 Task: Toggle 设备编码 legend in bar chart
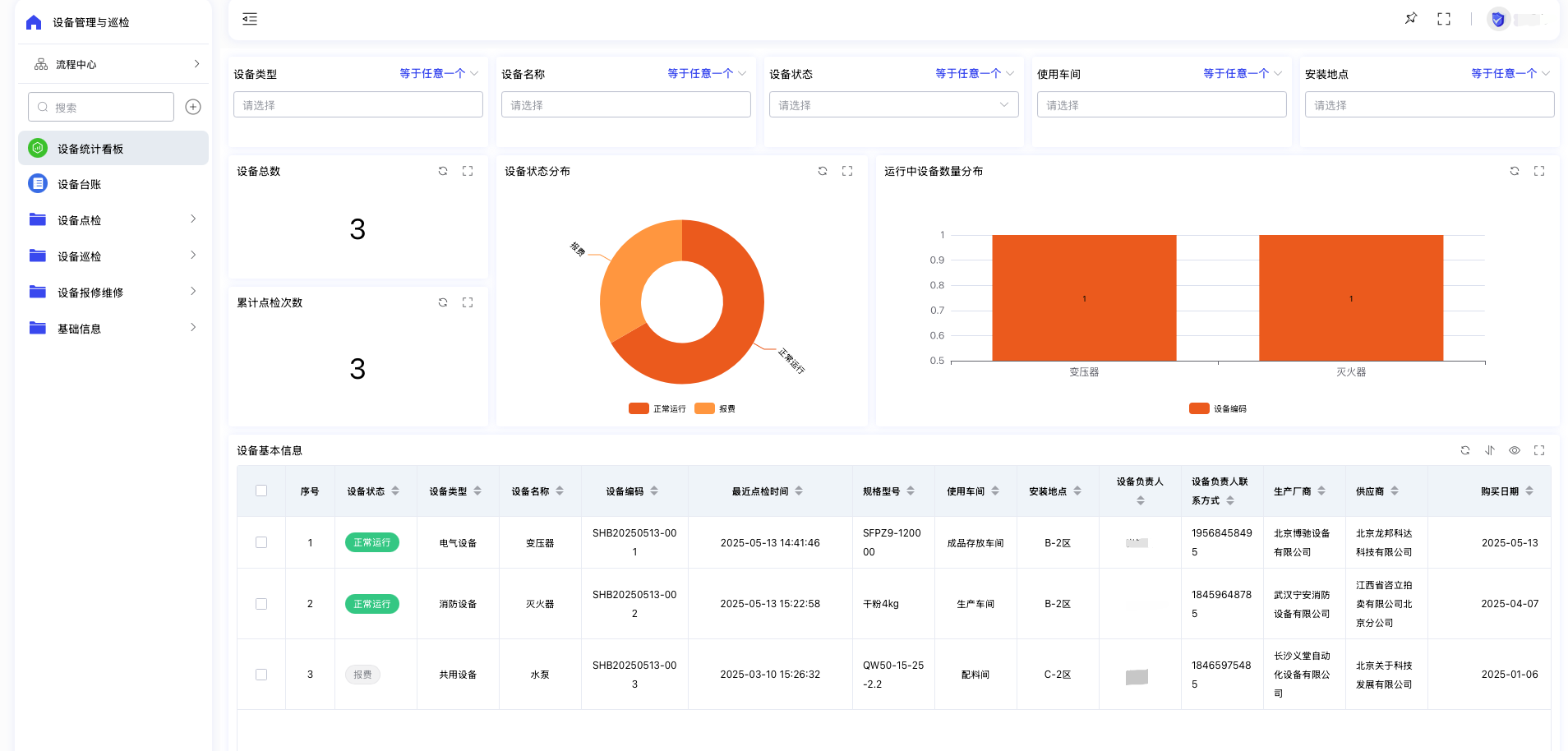click(1218, 408)
